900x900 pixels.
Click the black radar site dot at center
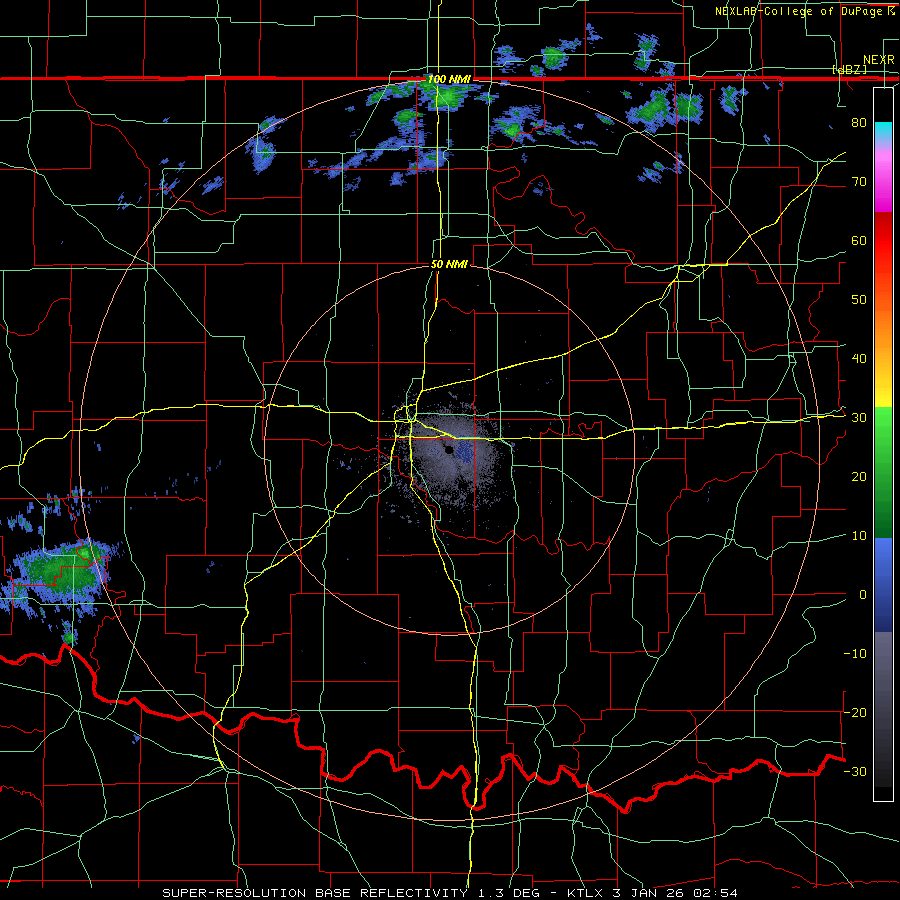click(449, 449)
